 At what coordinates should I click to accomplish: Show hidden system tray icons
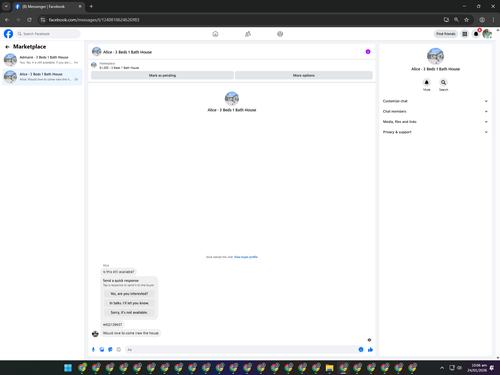coord(442,368)
